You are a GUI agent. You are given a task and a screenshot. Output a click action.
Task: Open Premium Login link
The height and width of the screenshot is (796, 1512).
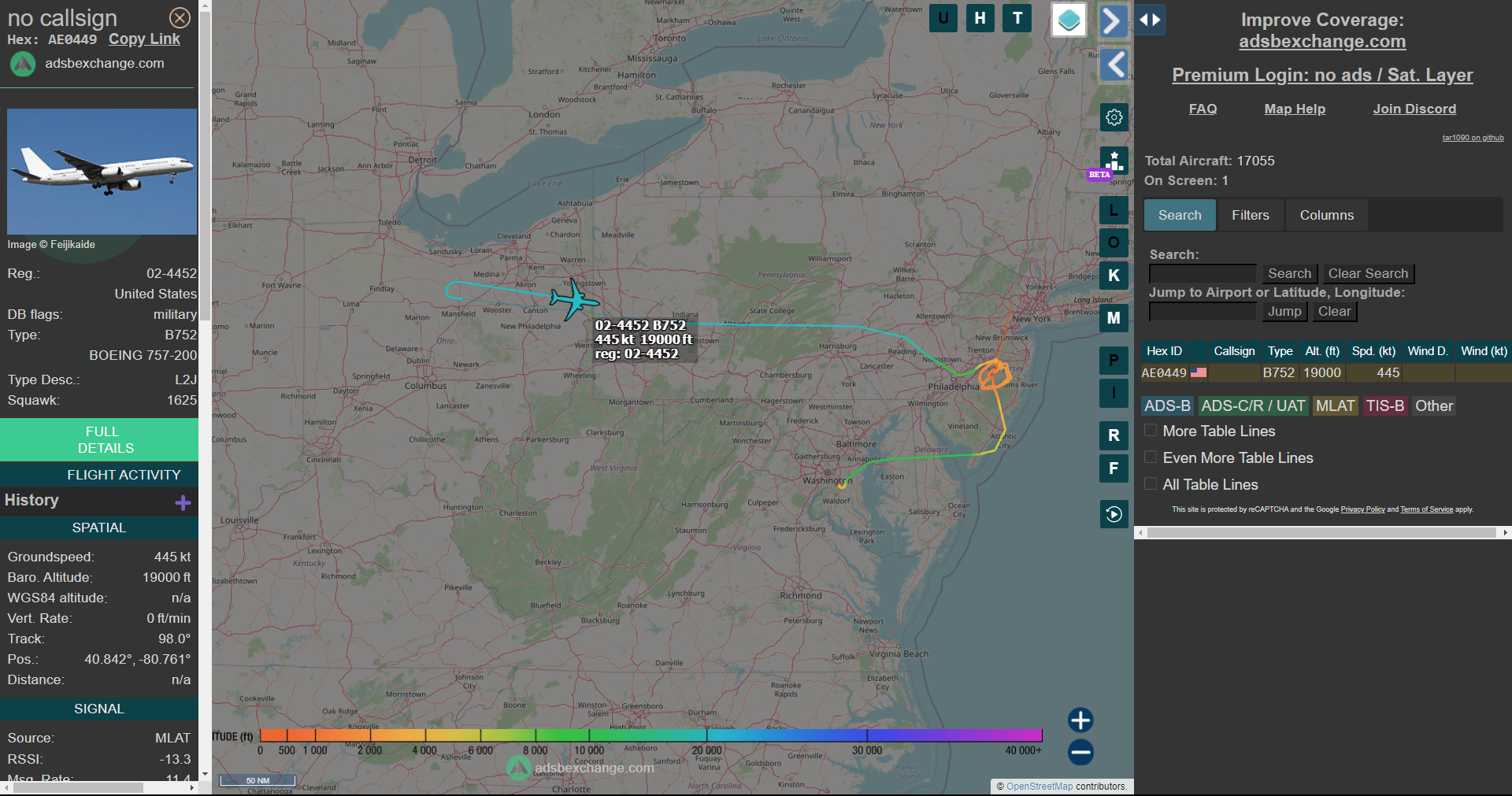pyautogui.click(x=1322, y=75)
